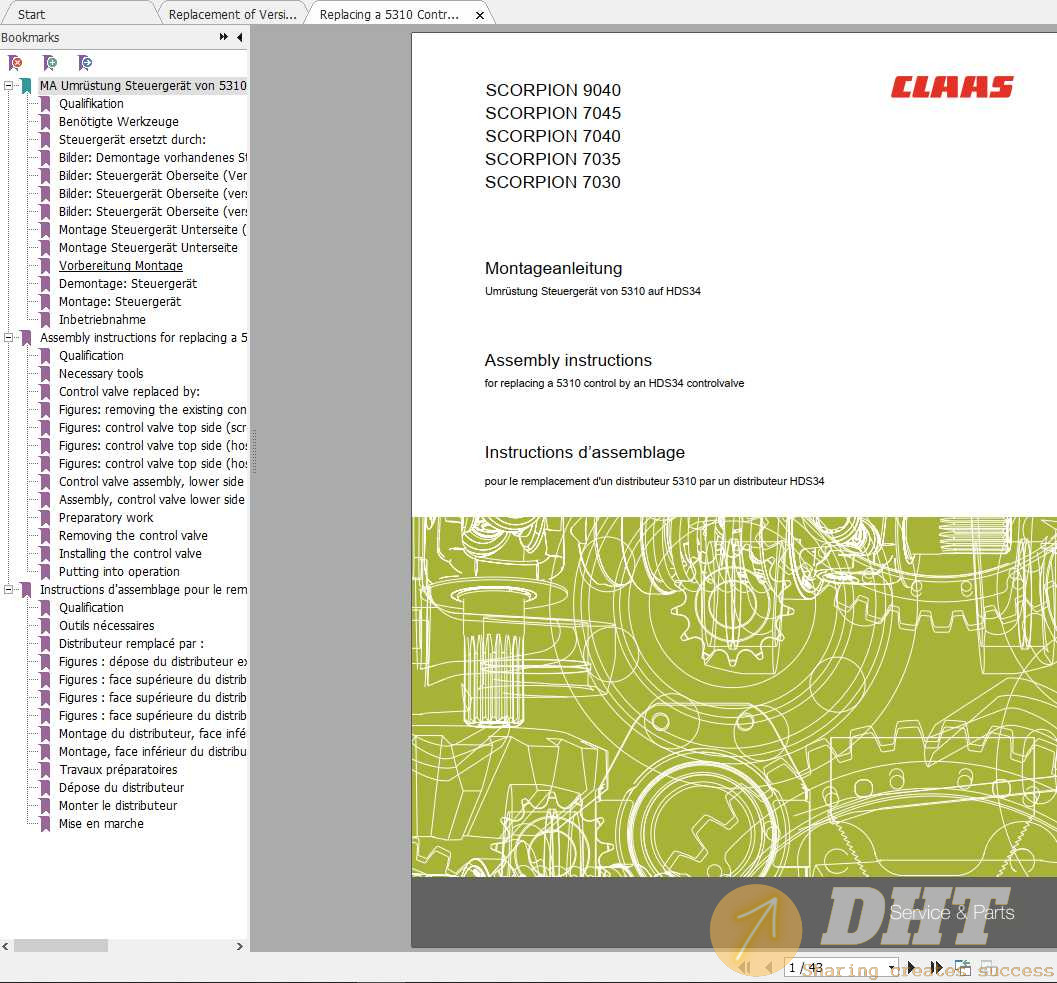Click bookmark icon beside Preparatory work
The image size is (1057, 983).
coord(45,518)
